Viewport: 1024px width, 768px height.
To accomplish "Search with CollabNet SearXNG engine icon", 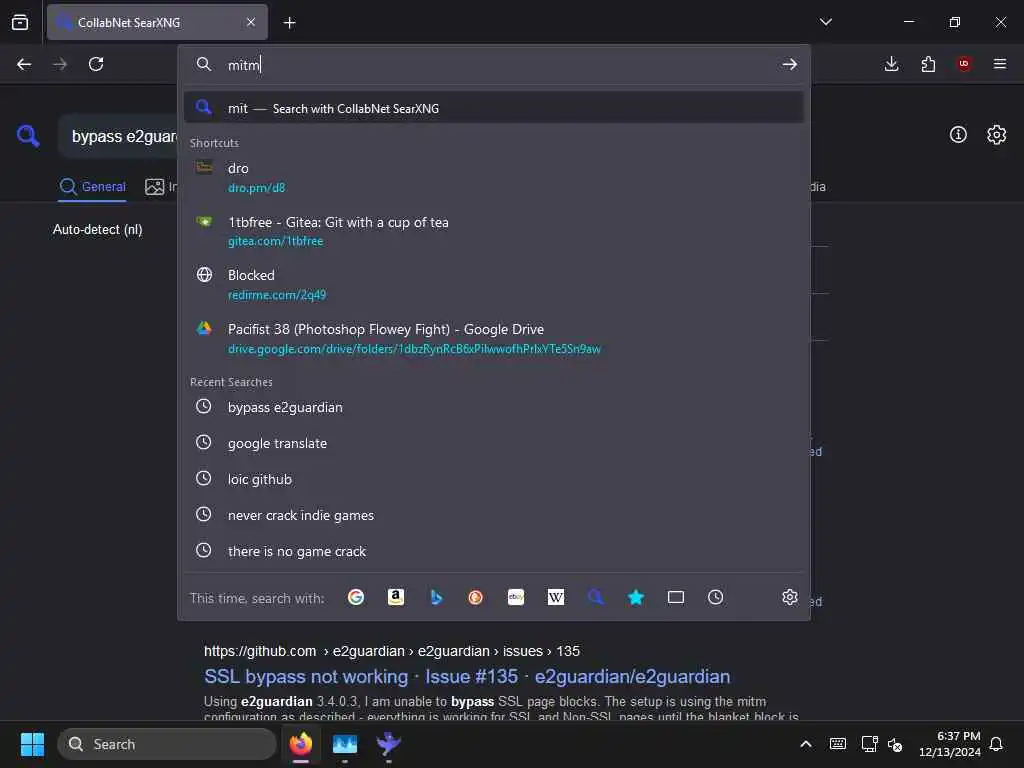I will (x=596, y=597).
